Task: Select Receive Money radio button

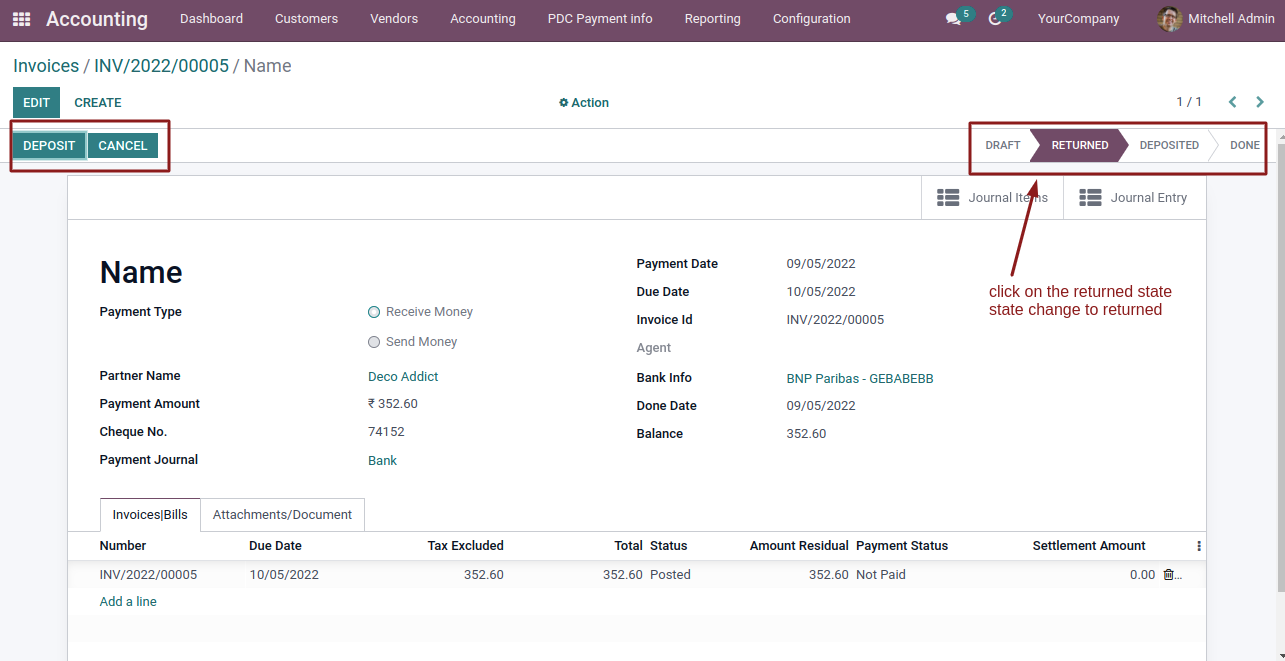Action: tap(374, 312)
